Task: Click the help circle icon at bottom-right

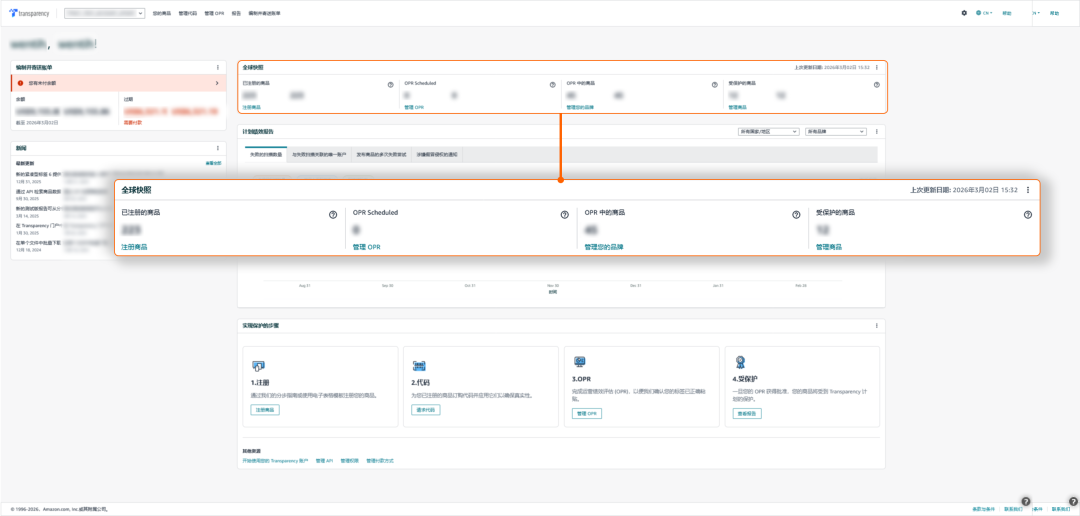Action: tap(1025, 501)
